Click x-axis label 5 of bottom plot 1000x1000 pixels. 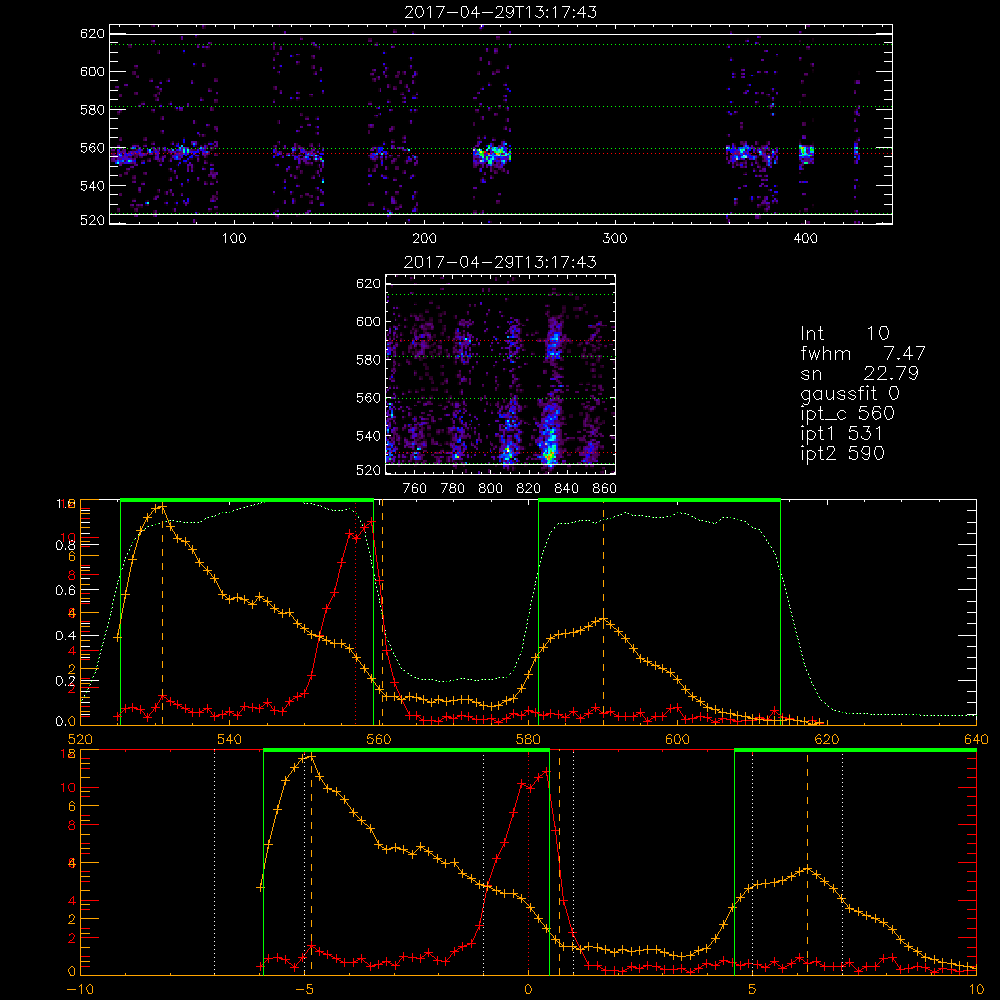[752, 989]
